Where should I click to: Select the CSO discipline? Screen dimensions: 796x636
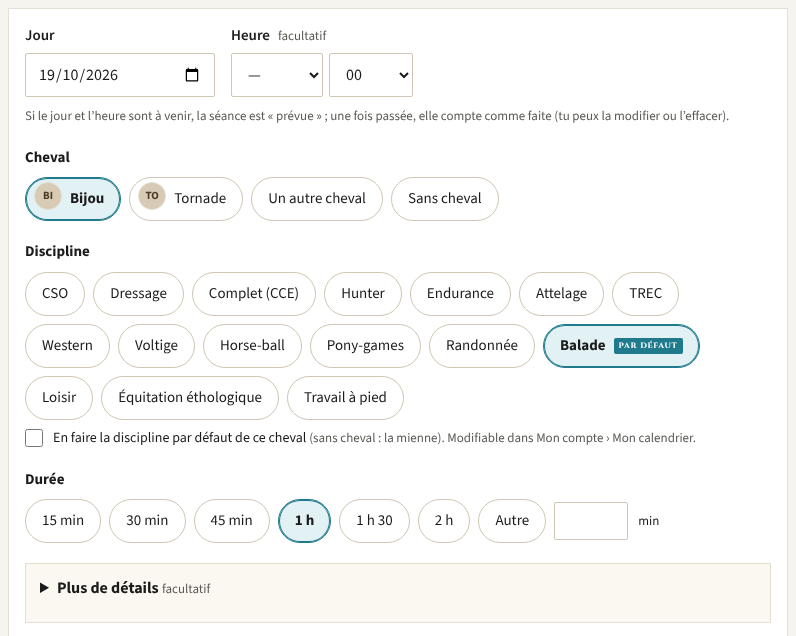point(55,294)
